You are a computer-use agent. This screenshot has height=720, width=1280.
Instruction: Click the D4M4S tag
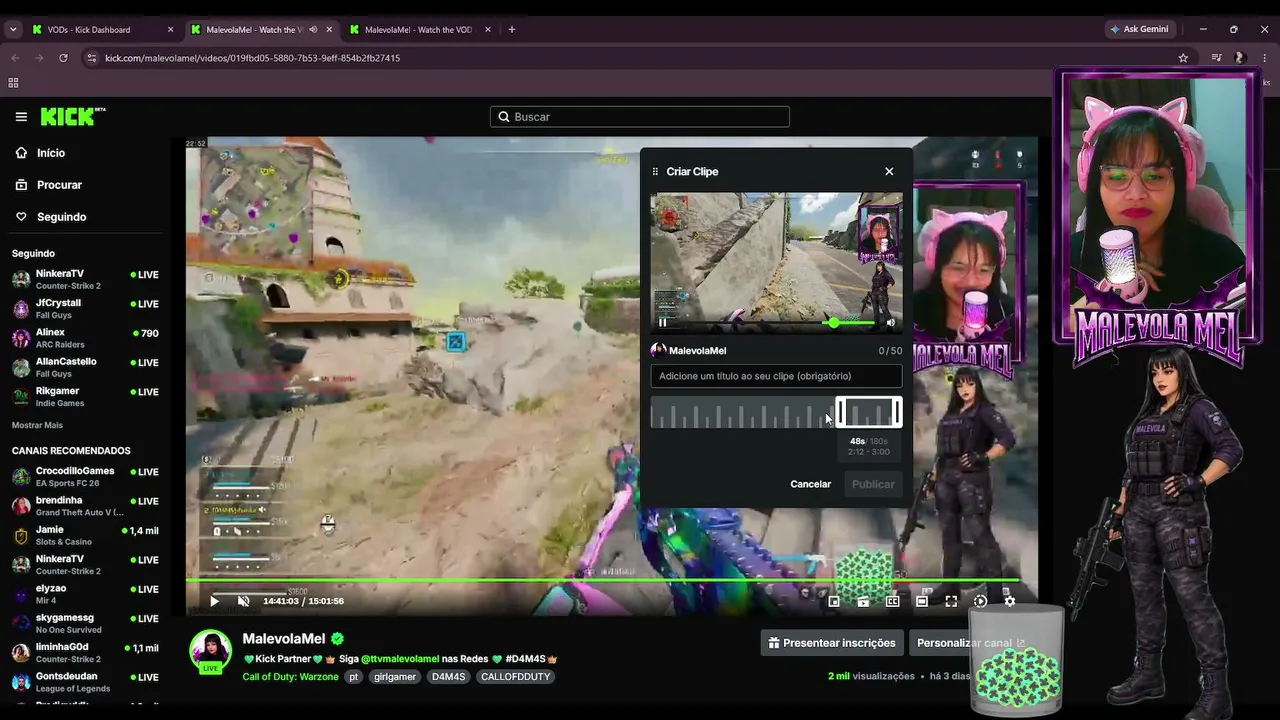(x=448, y=677)
